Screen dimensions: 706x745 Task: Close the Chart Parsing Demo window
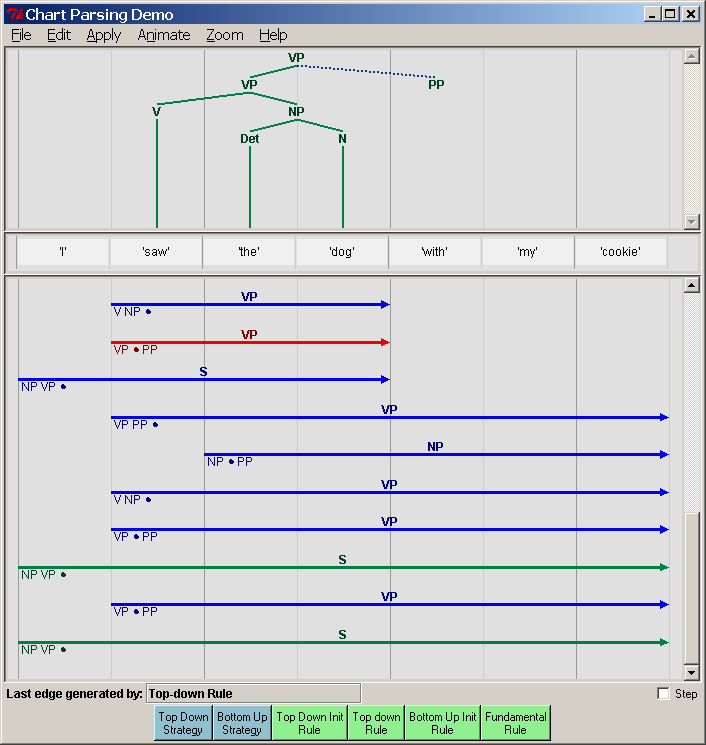(691, 14)
